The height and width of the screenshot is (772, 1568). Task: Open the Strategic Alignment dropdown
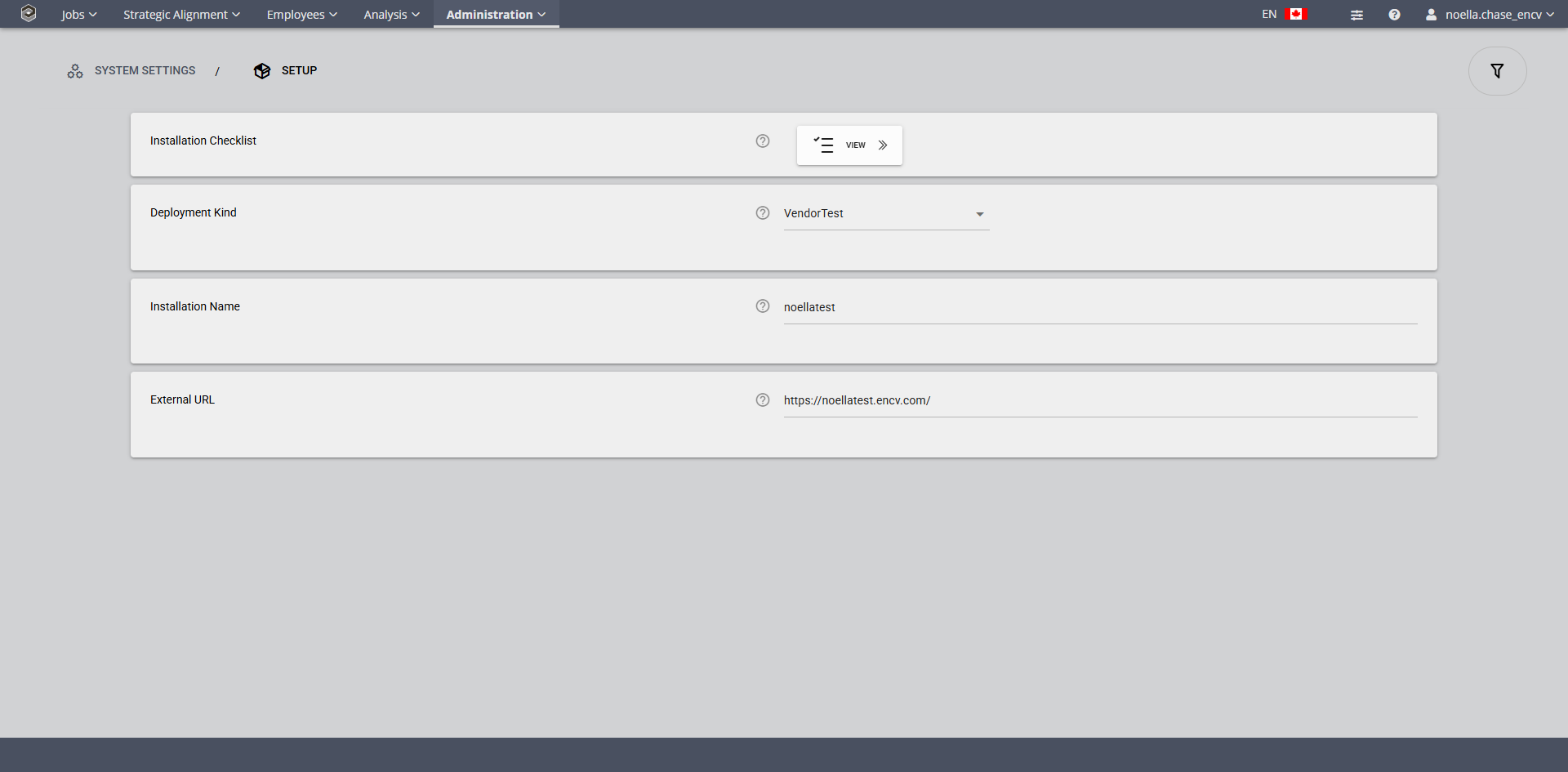[x=181, y=14]
